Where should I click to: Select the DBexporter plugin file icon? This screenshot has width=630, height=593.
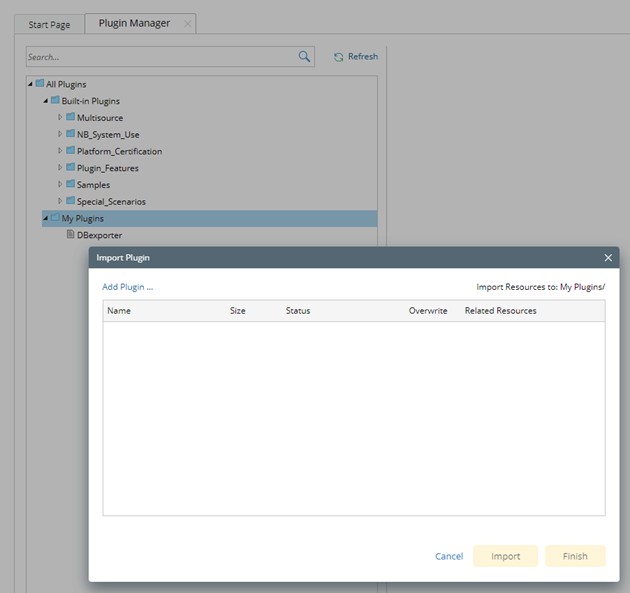click(70, 235)
